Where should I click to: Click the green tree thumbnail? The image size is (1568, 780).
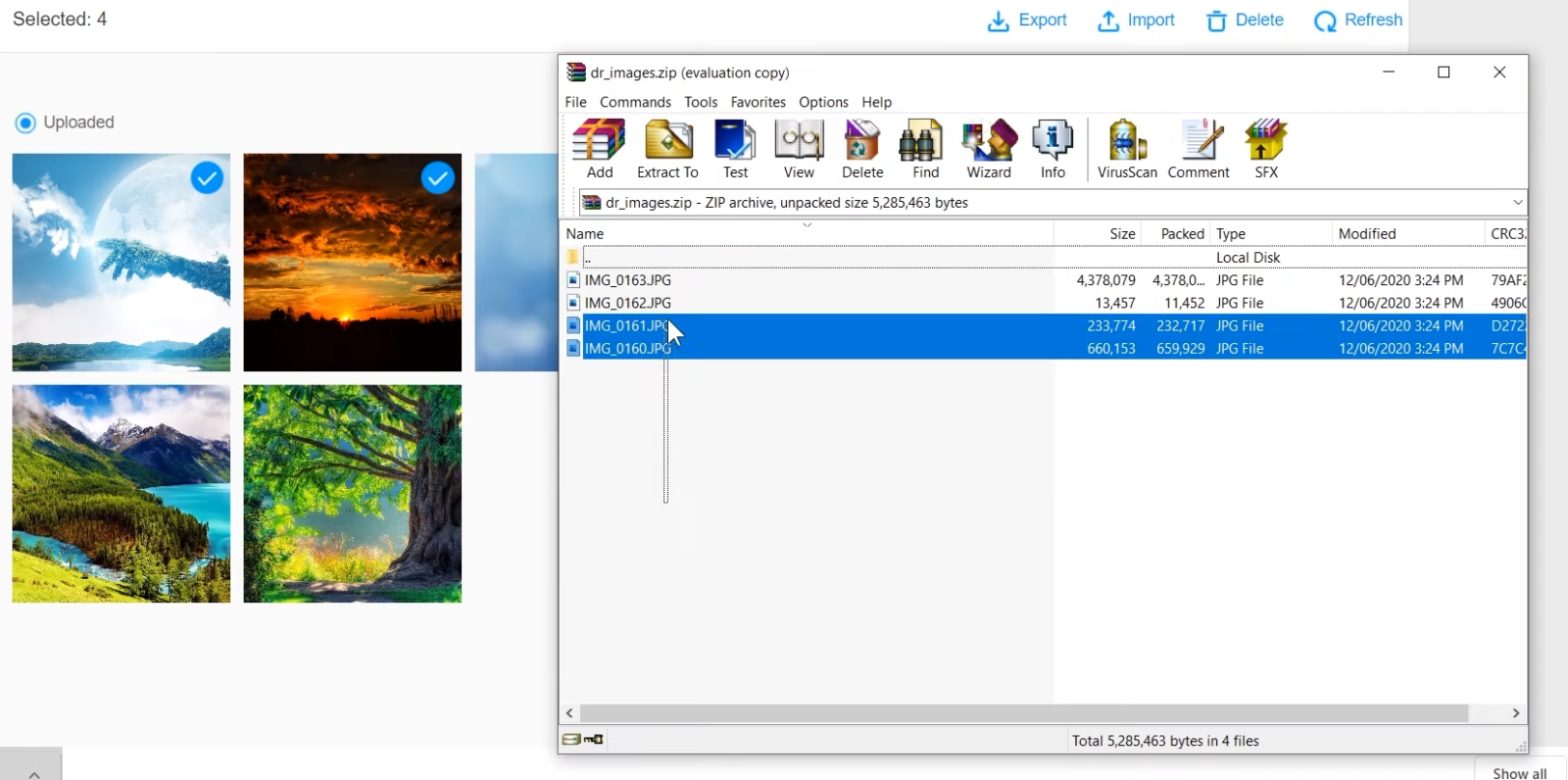click(353, 493)
